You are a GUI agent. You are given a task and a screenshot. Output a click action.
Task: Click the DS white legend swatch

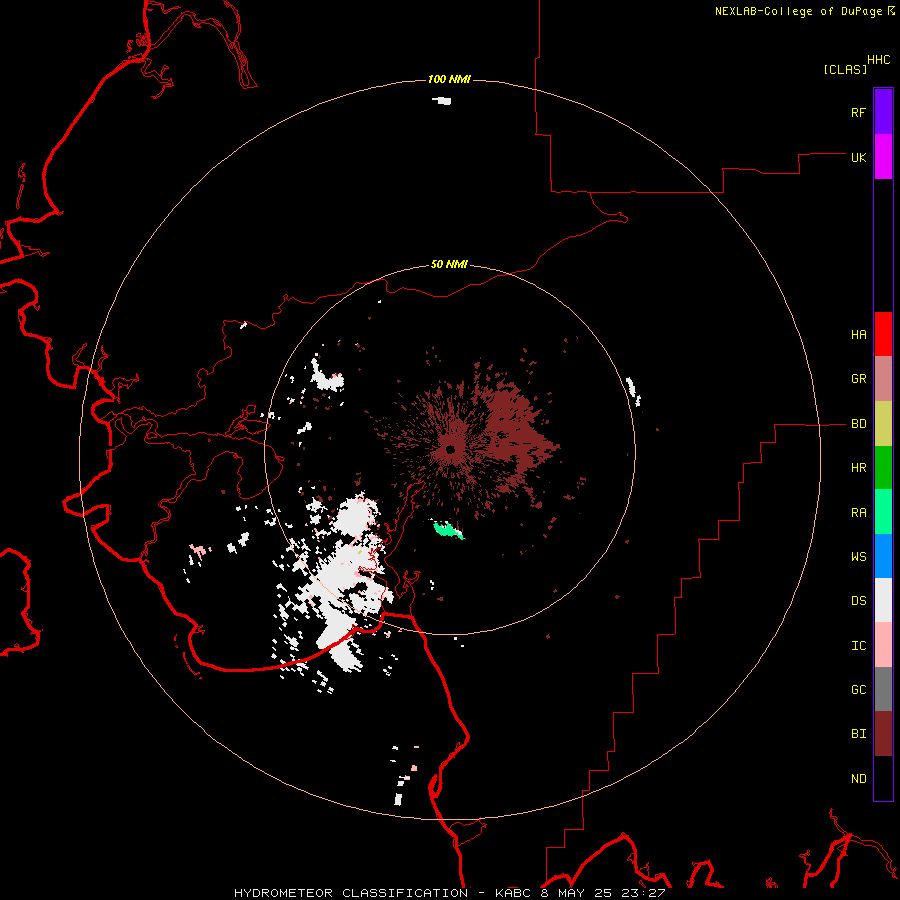(x=883, y=600)
